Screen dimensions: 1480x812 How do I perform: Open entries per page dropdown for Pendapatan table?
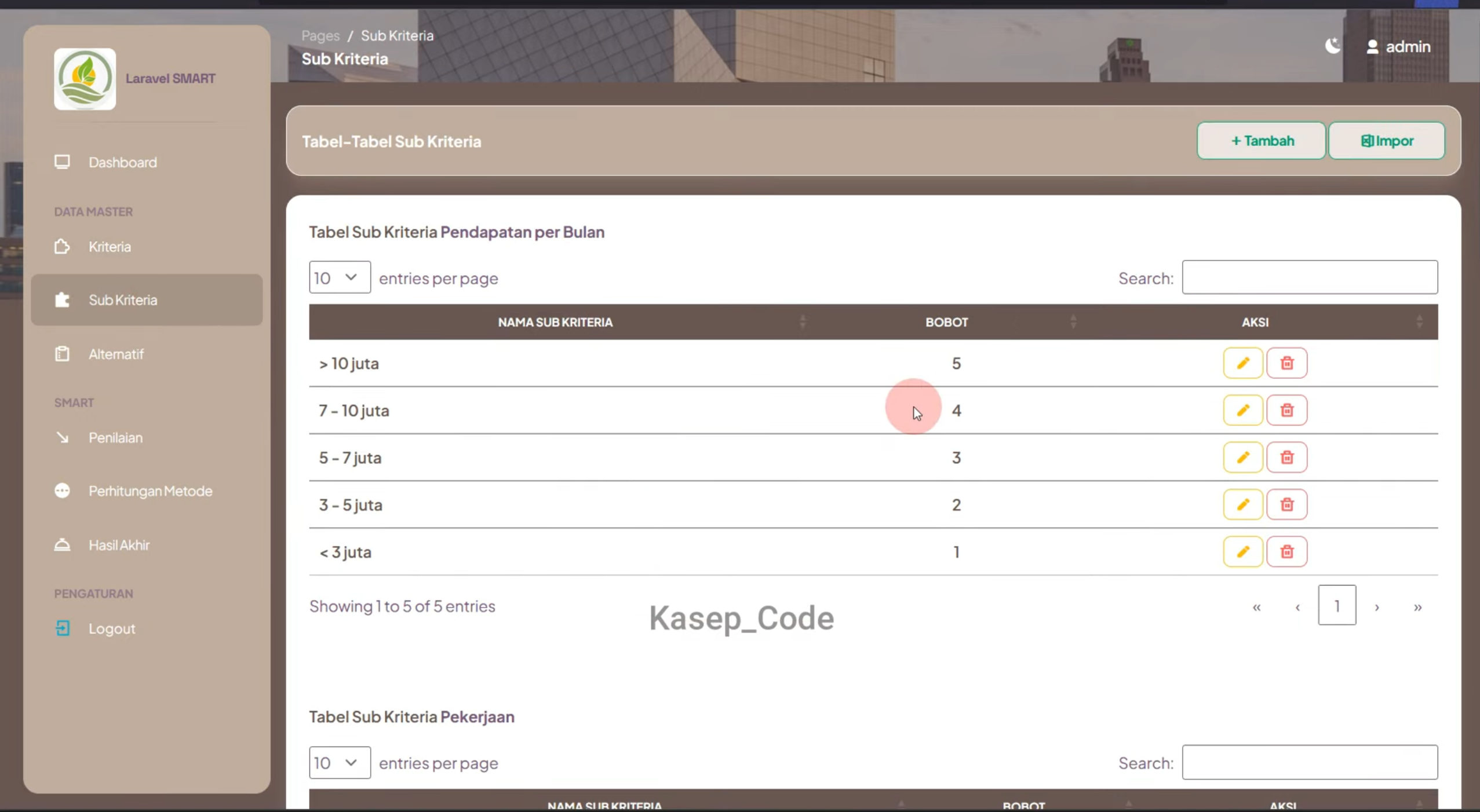click(x=340, y=277)
